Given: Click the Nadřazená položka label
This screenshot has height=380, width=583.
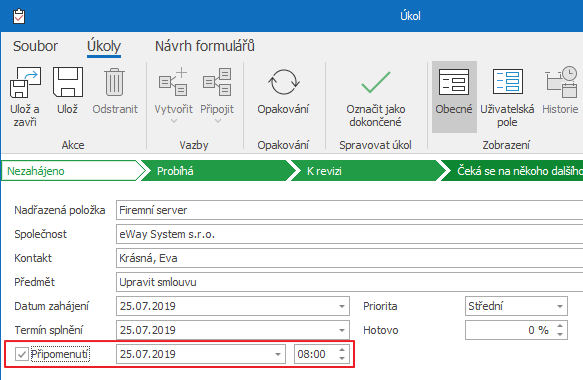Looking at the screenshot, I should tap(59, 210).
